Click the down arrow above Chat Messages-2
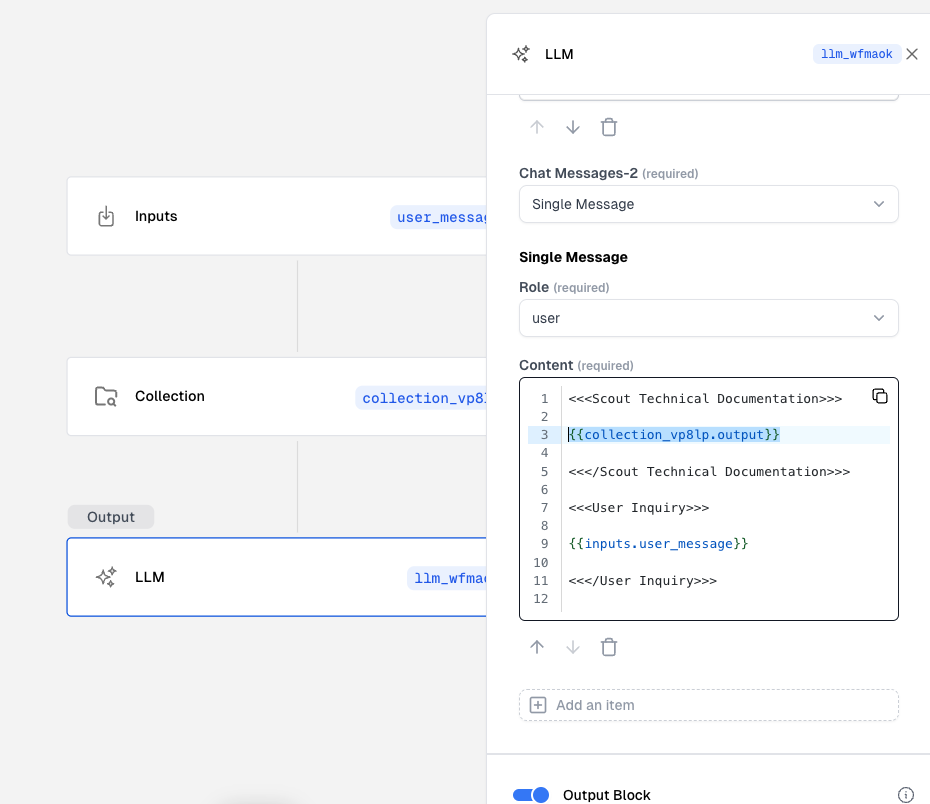930x804 pixels. (x=573, y=127)
